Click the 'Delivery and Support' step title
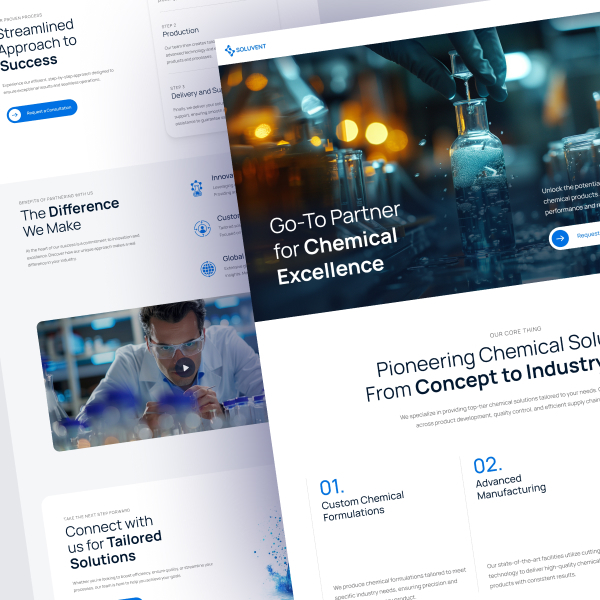Image resolution: width=600 pixels, height=600 pixels. [196, 93]
